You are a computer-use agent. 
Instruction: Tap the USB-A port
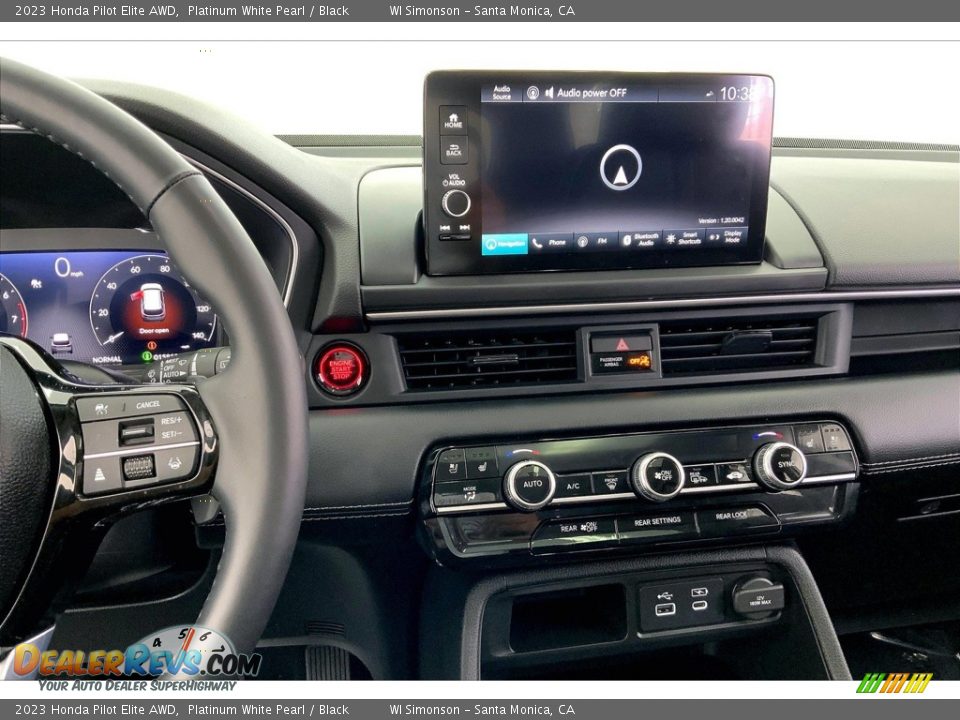(665, 609)
